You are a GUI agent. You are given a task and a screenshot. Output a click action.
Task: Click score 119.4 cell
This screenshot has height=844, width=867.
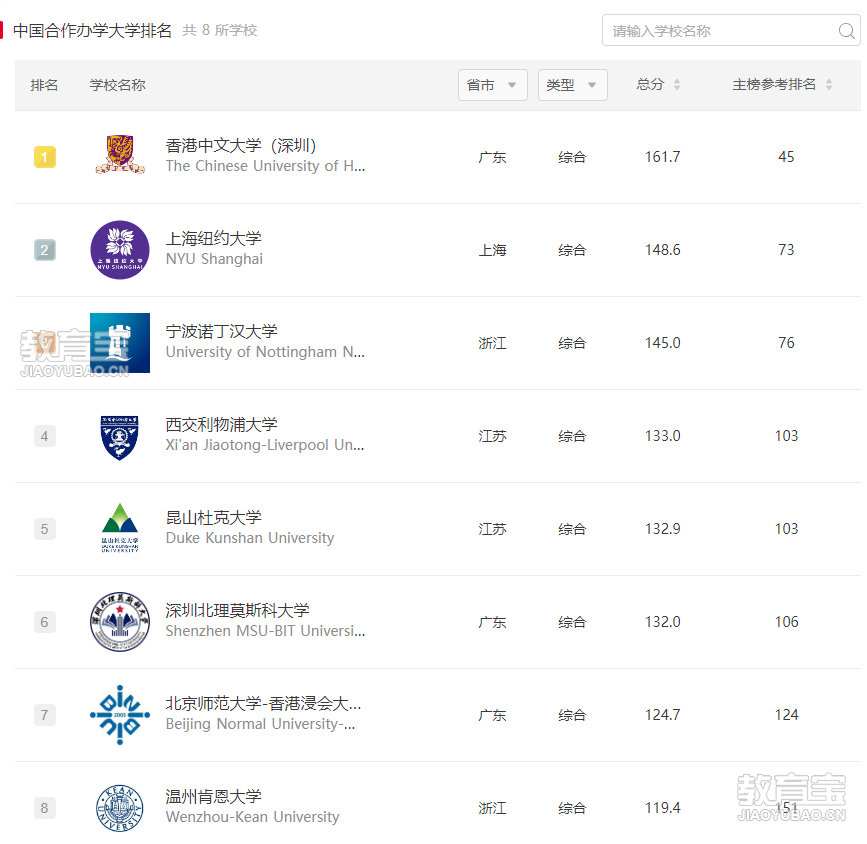coord(662,807)
